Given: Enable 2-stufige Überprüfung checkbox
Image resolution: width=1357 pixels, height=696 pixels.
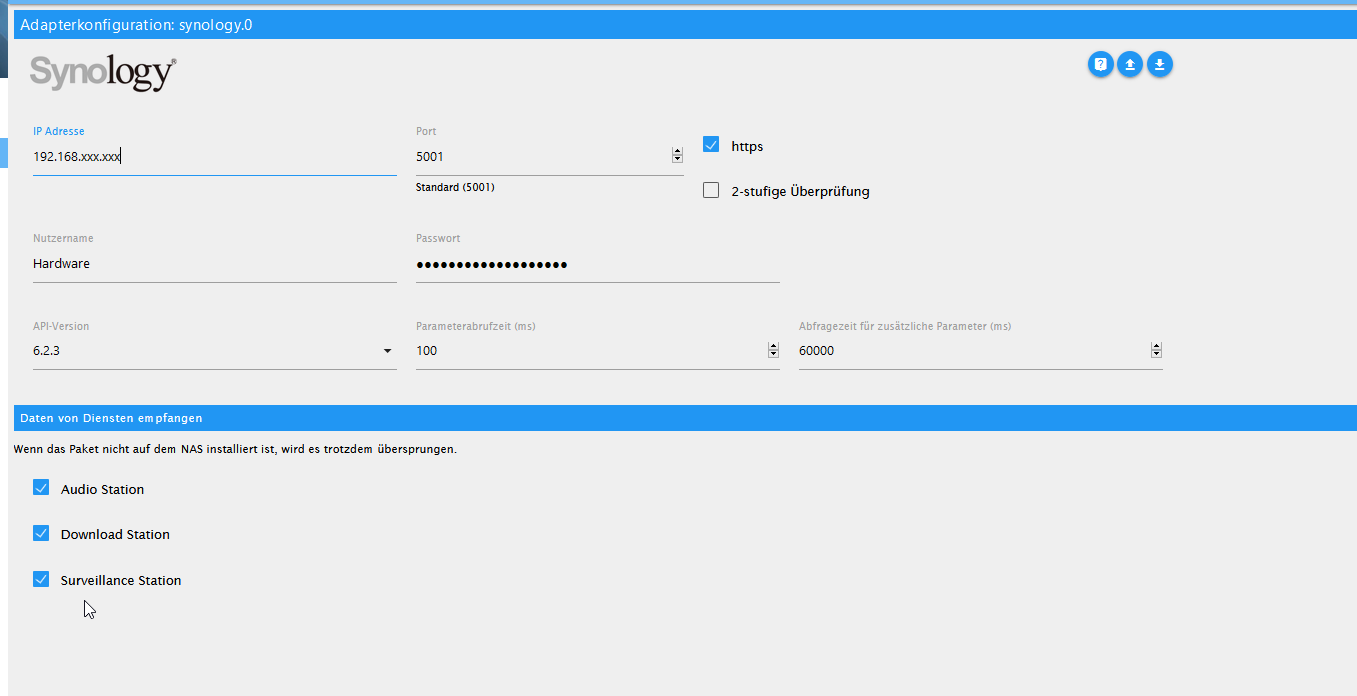Looking at the screenshot, I should coord(711,190).
